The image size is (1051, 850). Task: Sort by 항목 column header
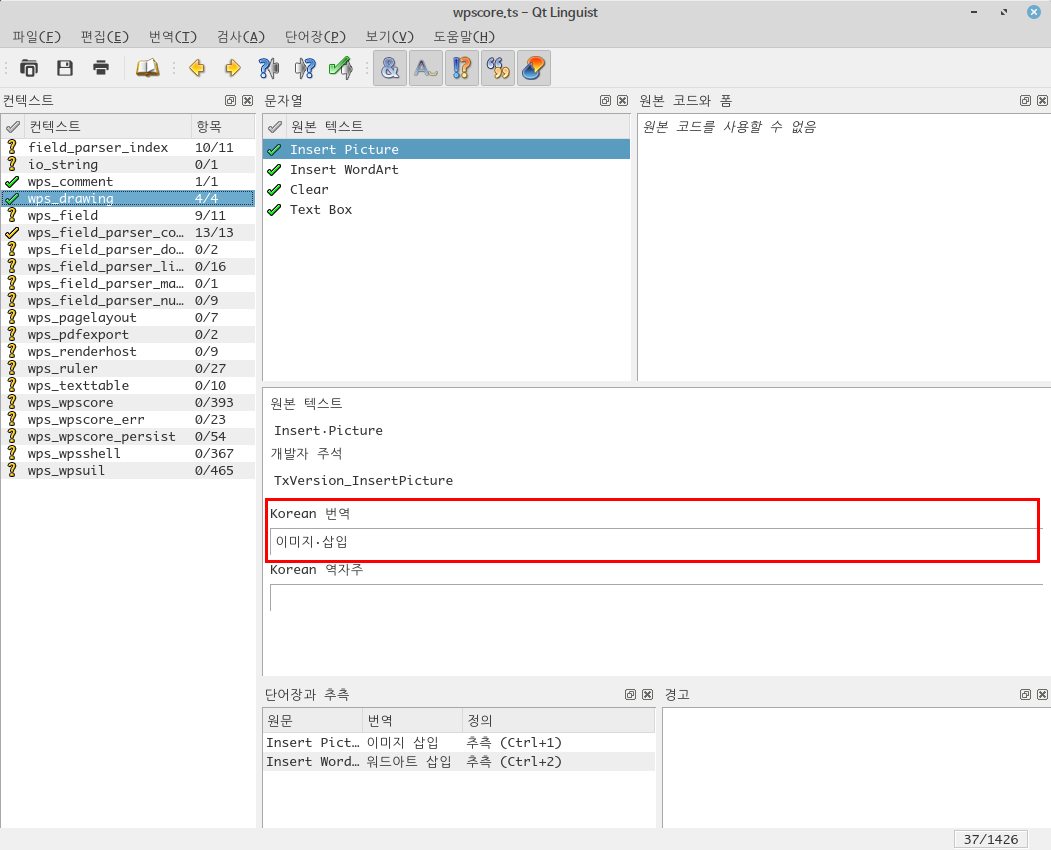(x=223, y=126)
